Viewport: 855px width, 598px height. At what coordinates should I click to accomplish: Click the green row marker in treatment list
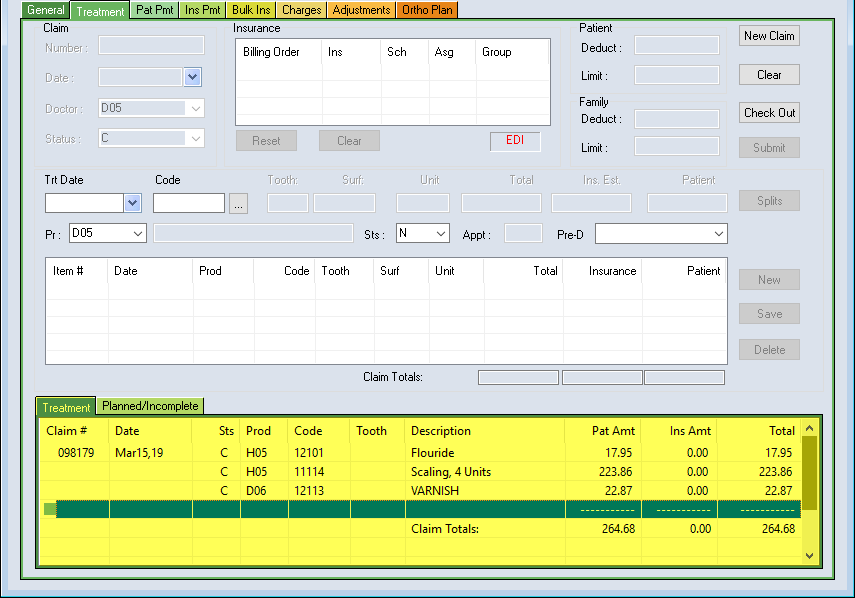pos(50,509)
